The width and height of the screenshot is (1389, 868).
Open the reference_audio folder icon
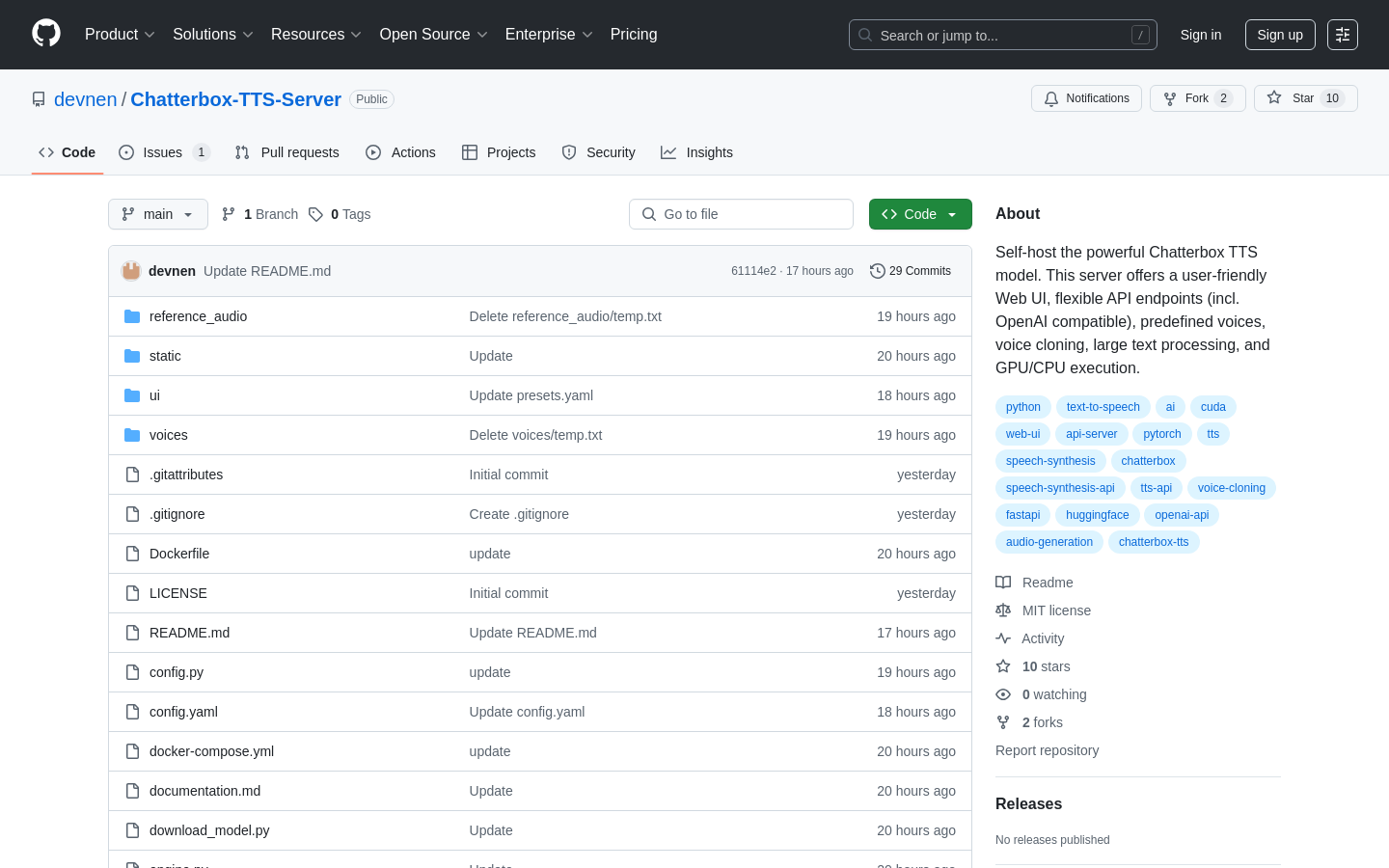pyautogui.click(x=132, y=316)
